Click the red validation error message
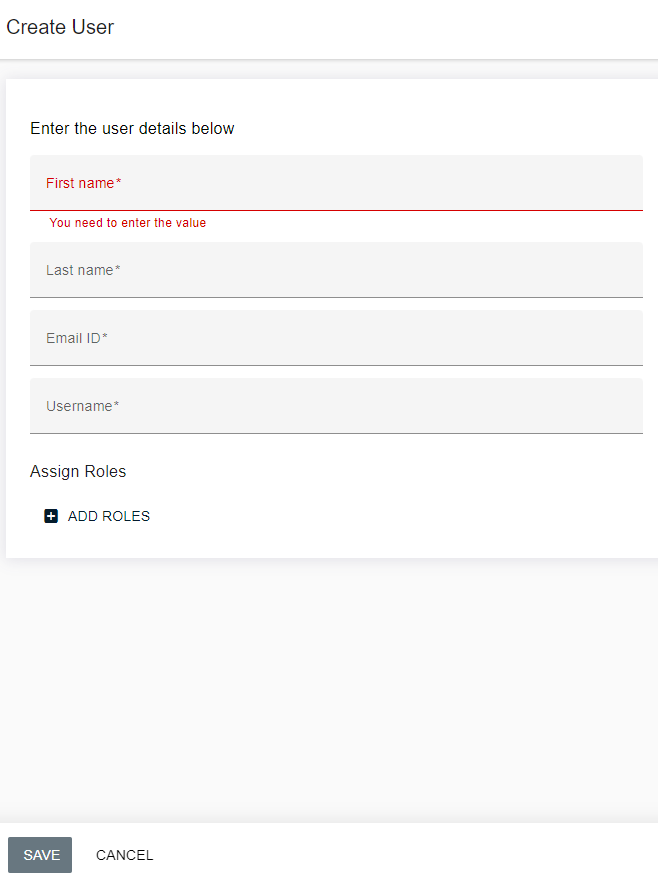The height and width of the screenshot is (875, 658). point(126,223)
